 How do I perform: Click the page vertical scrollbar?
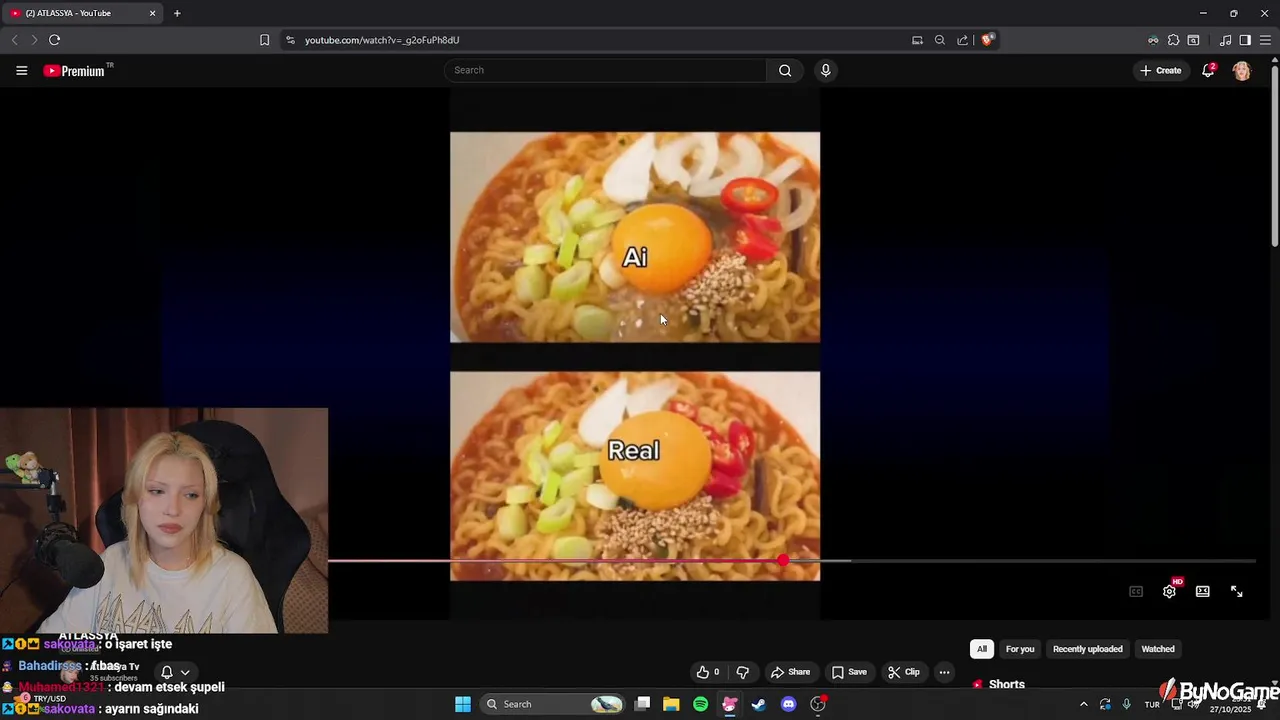(1274, 155)
